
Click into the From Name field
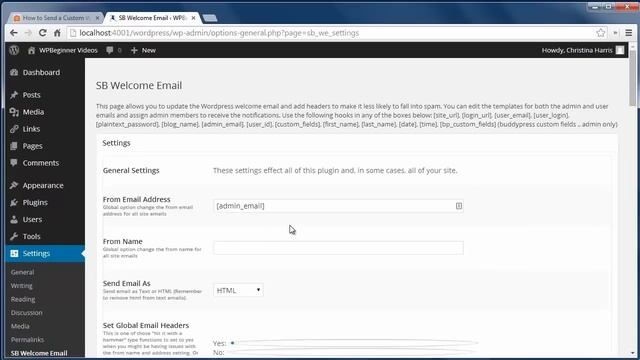pyautogui.click(x=338, y=248)
